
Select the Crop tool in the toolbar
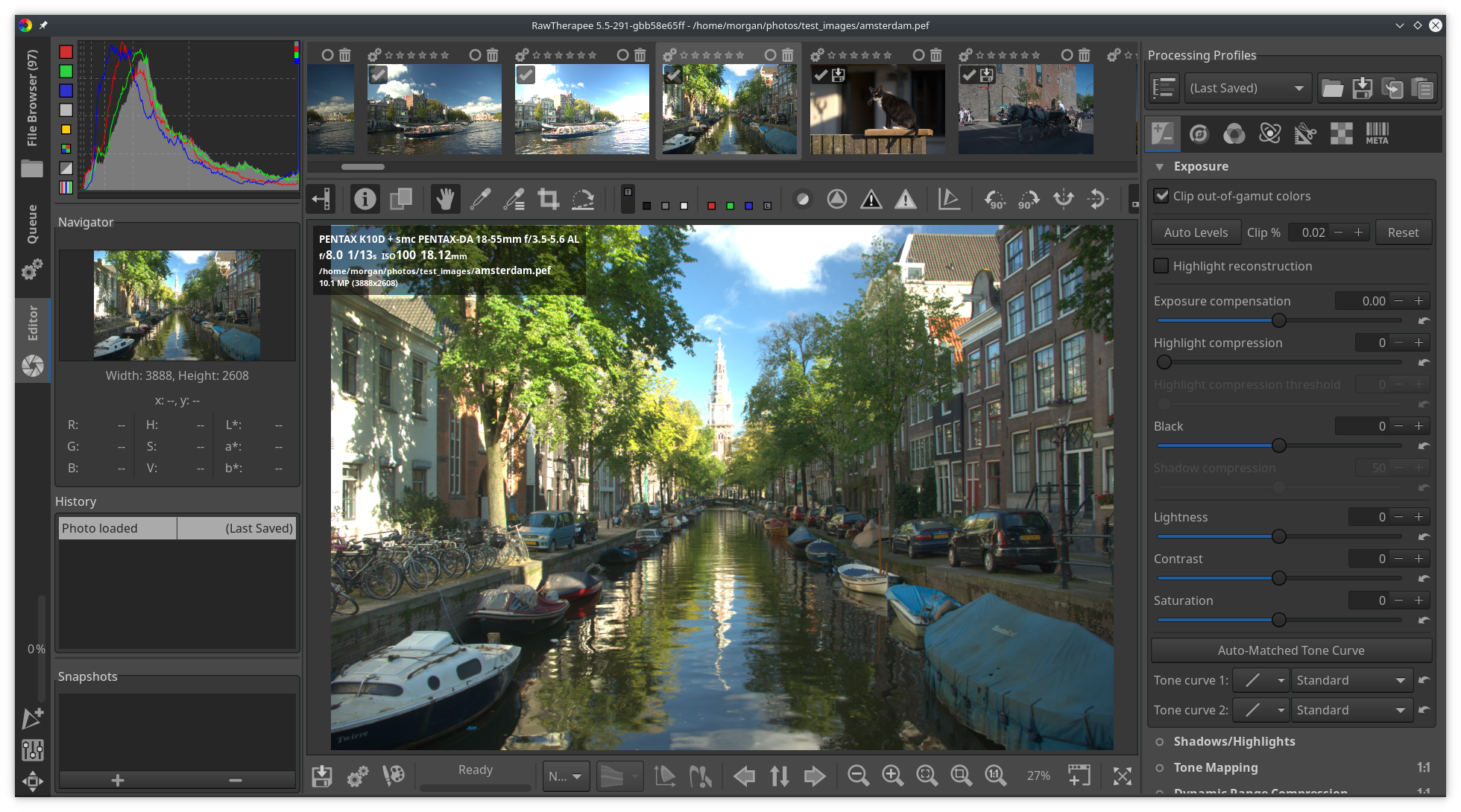549,199
